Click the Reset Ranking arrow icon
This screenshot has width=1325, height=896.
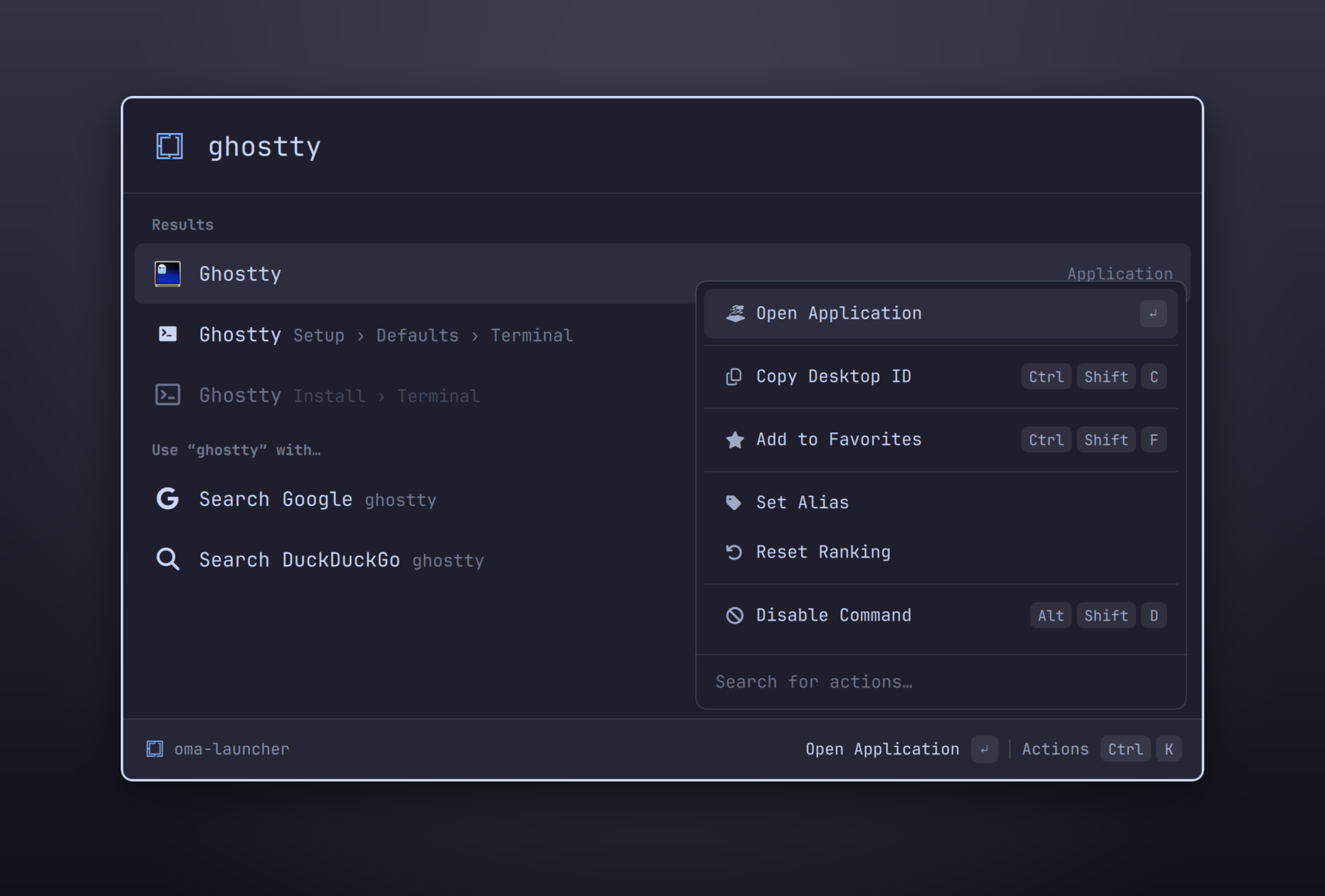pos(734,552)
